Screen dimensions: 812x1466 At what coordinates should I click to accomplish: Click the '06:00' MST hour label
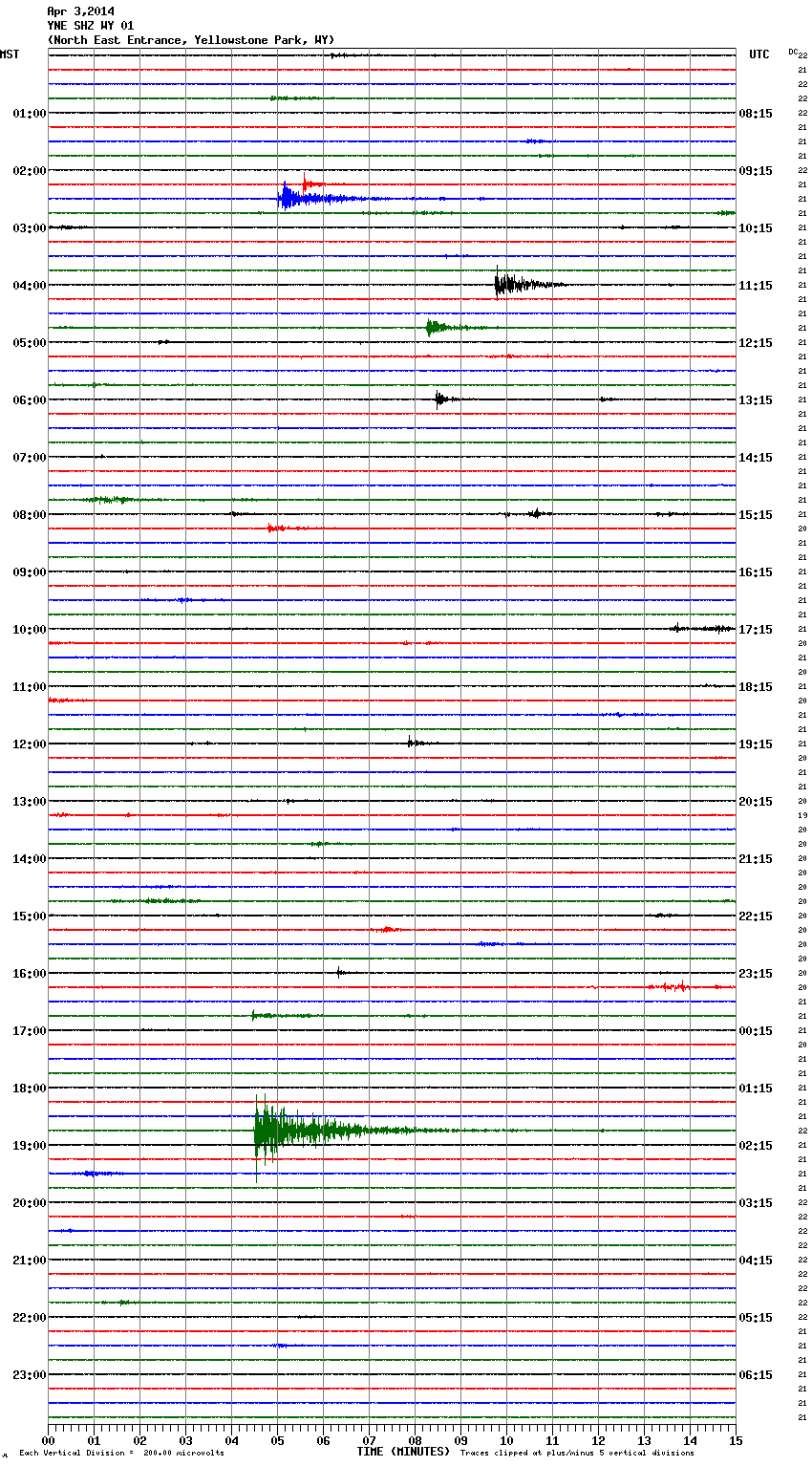30,400
